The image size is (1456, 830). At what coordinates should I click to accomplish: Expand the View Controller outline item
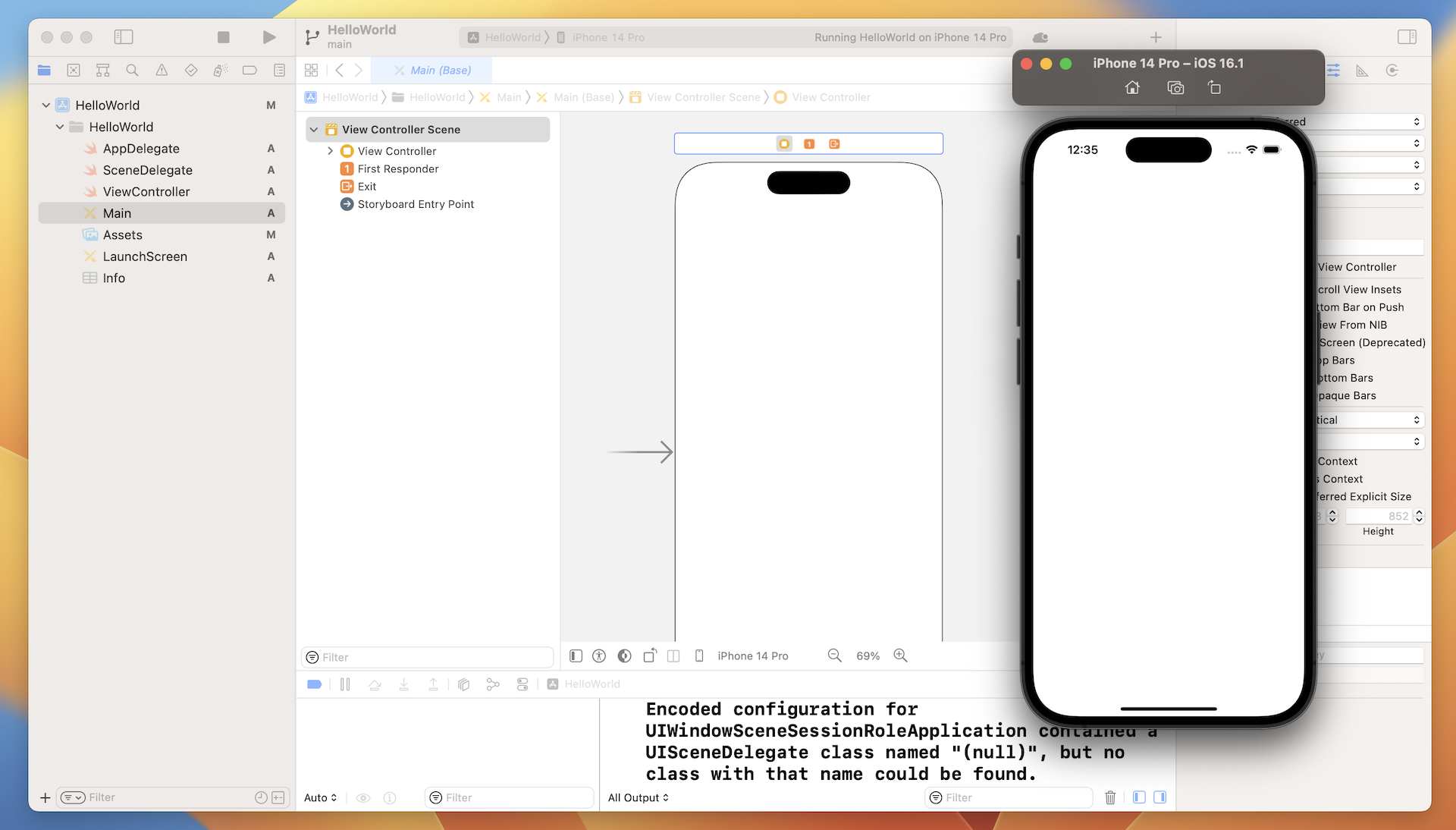pyautogui.click(x=330, y=151)
